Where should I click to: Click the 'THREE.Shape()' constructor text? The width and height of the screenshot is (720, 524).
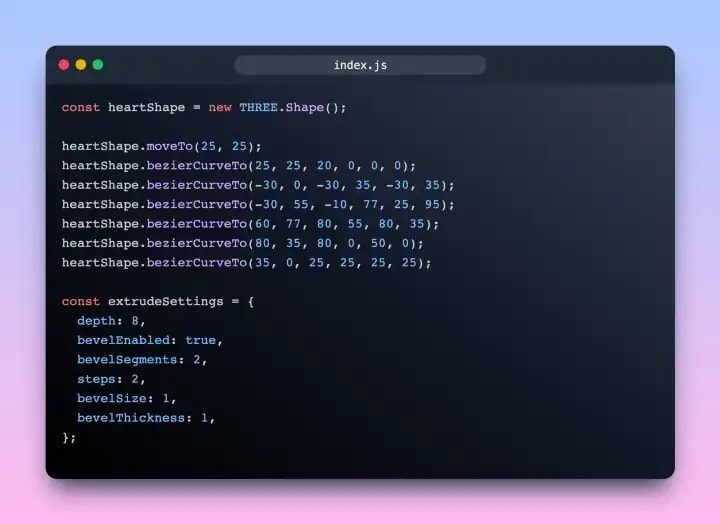(x=292, y=107)
